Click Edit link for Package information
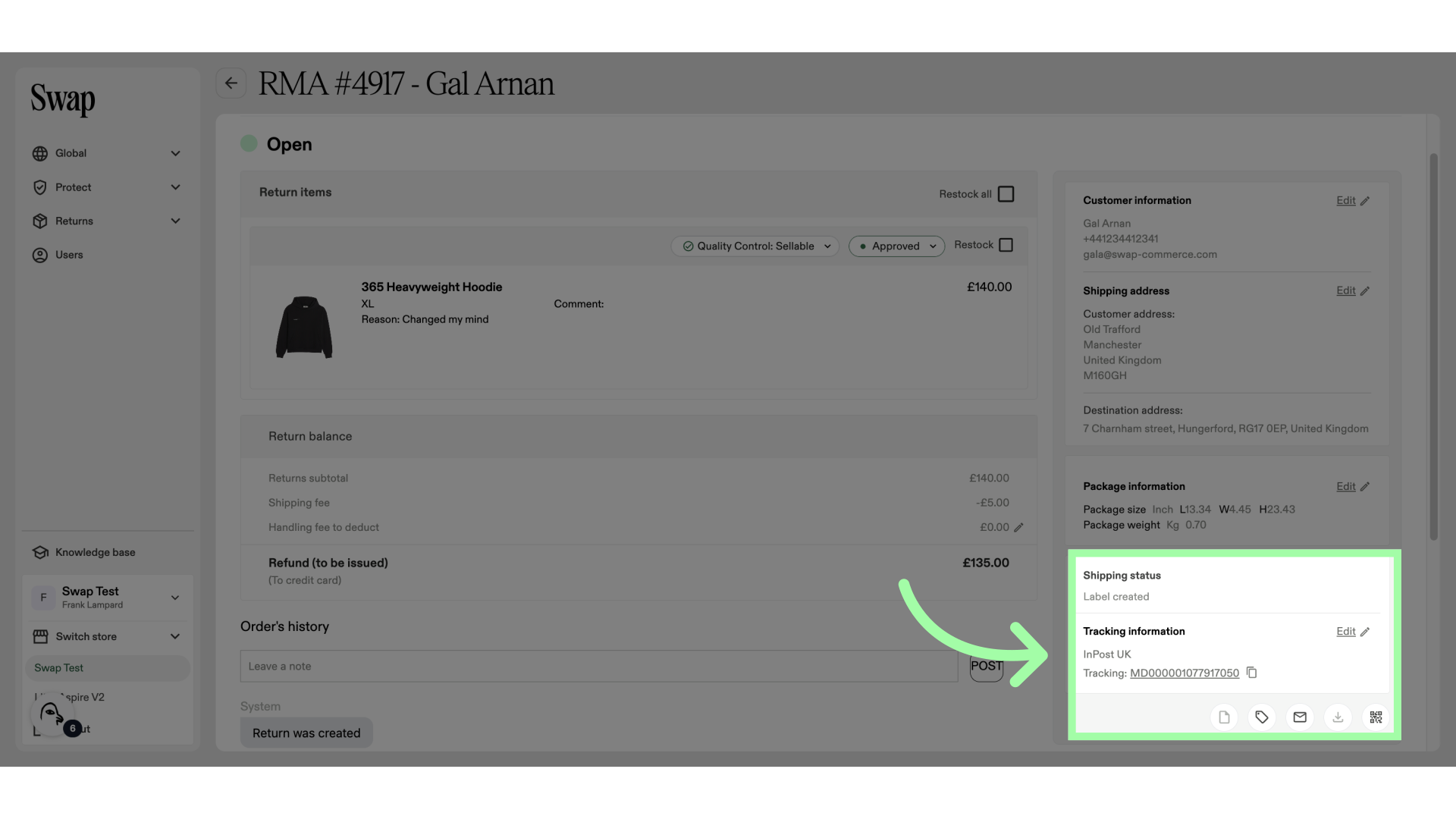Image resolution: width=1456 pixels, height=819 pixels. point(1345,486)
